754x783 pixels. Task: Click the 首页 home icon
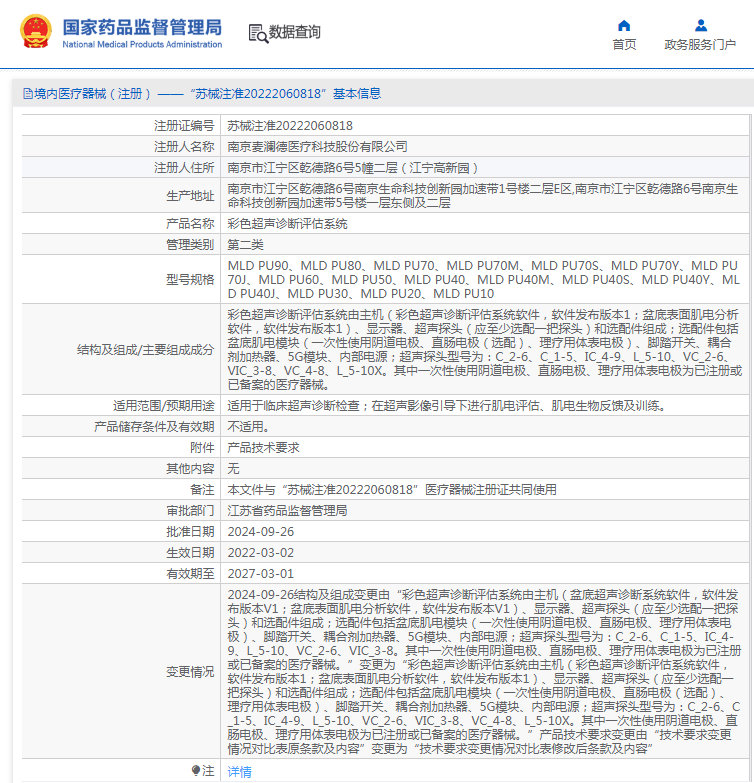point(624,25)
